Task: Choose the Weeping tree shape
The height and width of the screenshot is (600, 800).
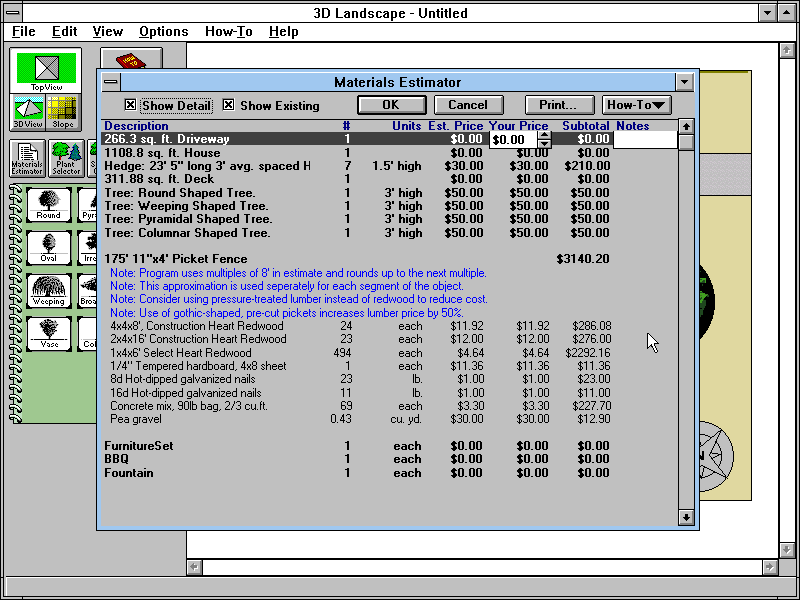Action: click(x=48, y=289)
